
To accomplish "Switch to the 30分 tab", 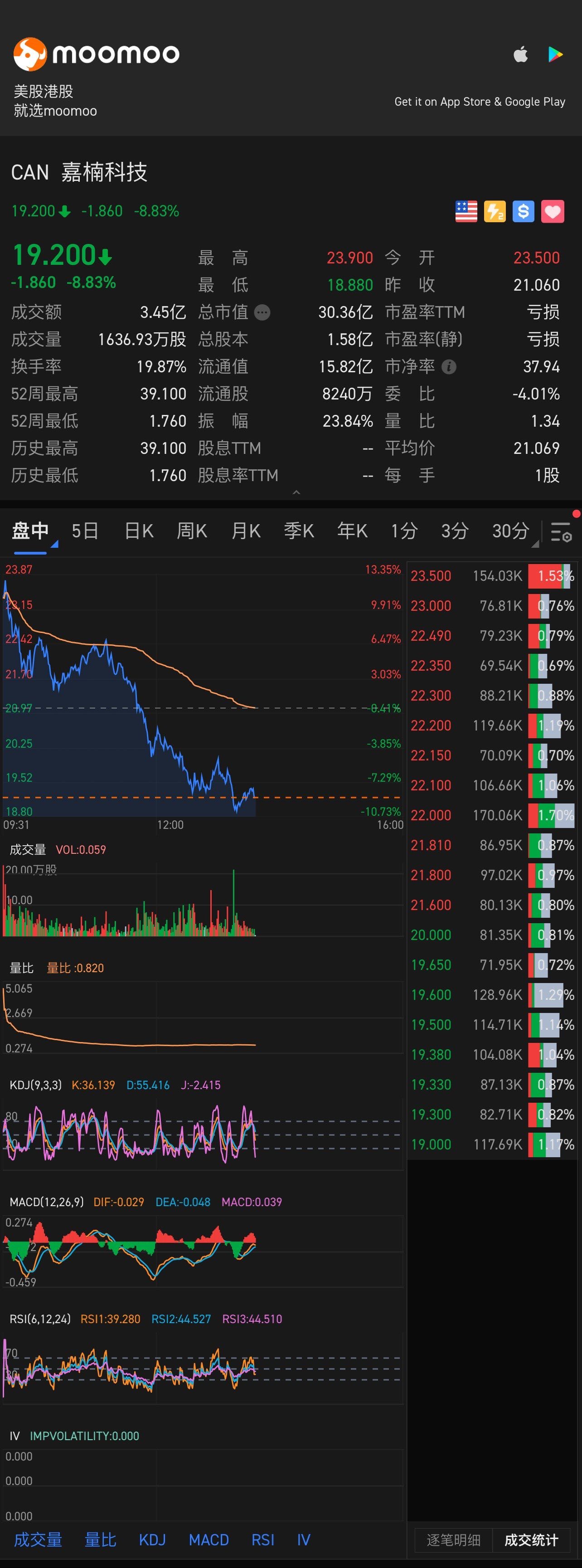I will click(x=511, y=531).
